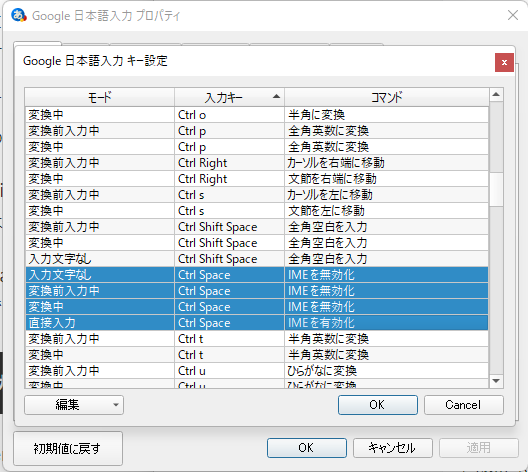Select the highlighted 入力文字なし Ctrl Space row
The width and height of the screenshot is (528, 472).
click(x=257, y=275)
